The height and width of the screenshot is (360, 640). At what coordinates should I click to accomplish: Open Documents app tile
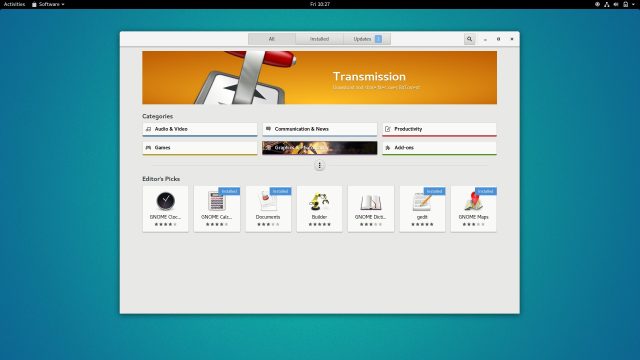coord(268,209)
